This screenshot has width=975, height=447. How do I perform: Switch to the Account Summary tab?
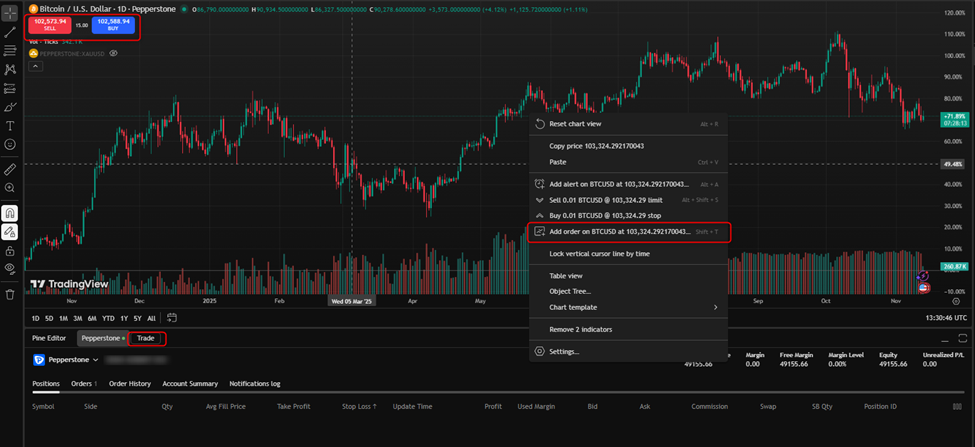(x=190, y=384)
